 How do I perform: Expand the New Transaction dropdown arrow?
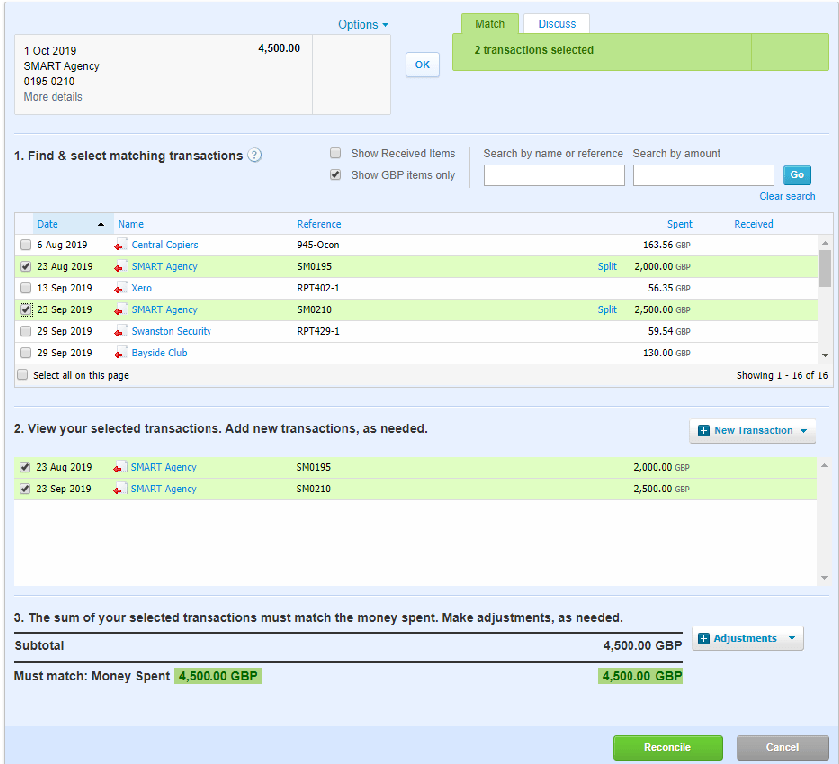pyautogui.click(x=803, y=431)
